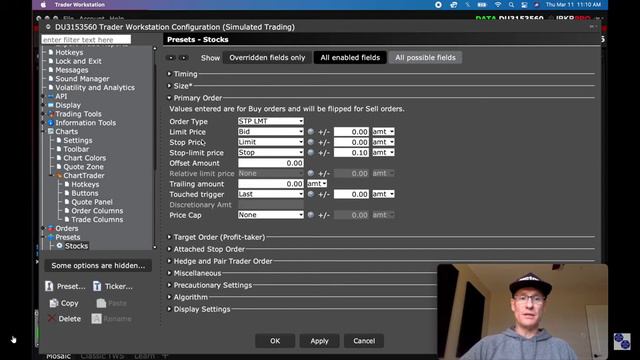Open the Price Cap None dropdown
Image resolution: width=640 pixels, height=360 pixels.
[x=271, y=215]
